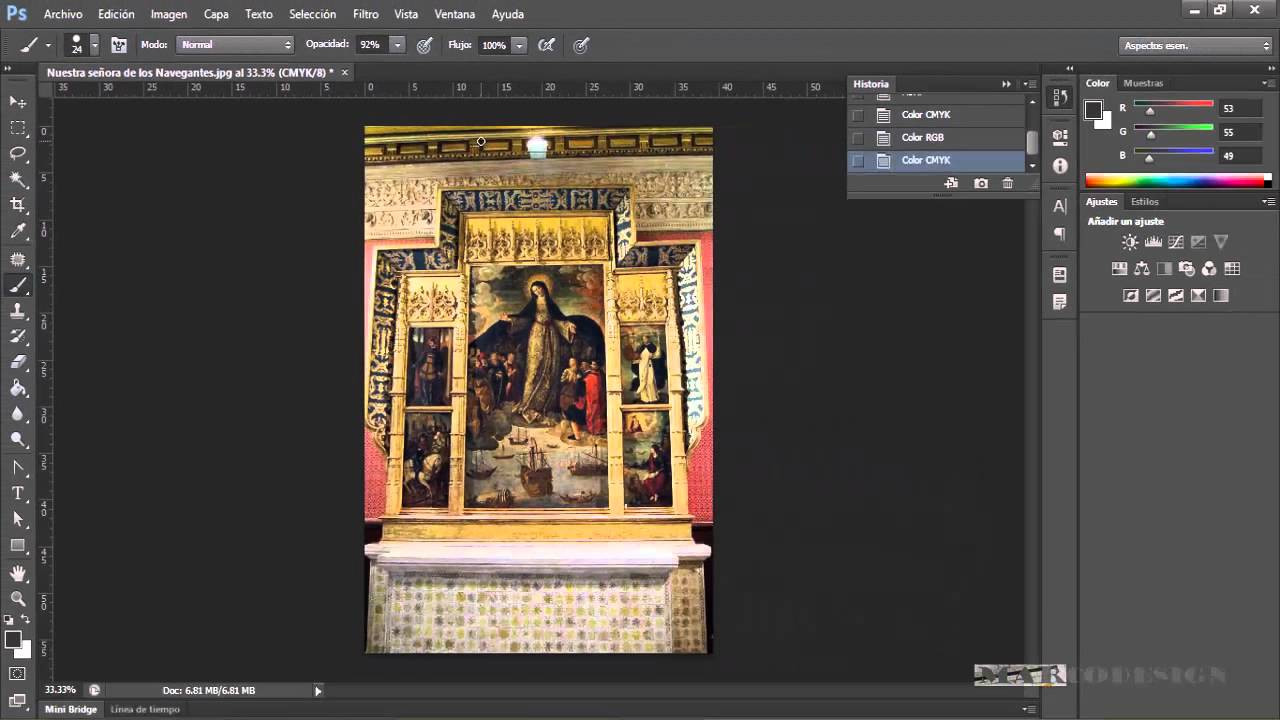Viewport: 1280px width, 720px height.
Task: Pick the Hand tool
Action: [18, 573]
